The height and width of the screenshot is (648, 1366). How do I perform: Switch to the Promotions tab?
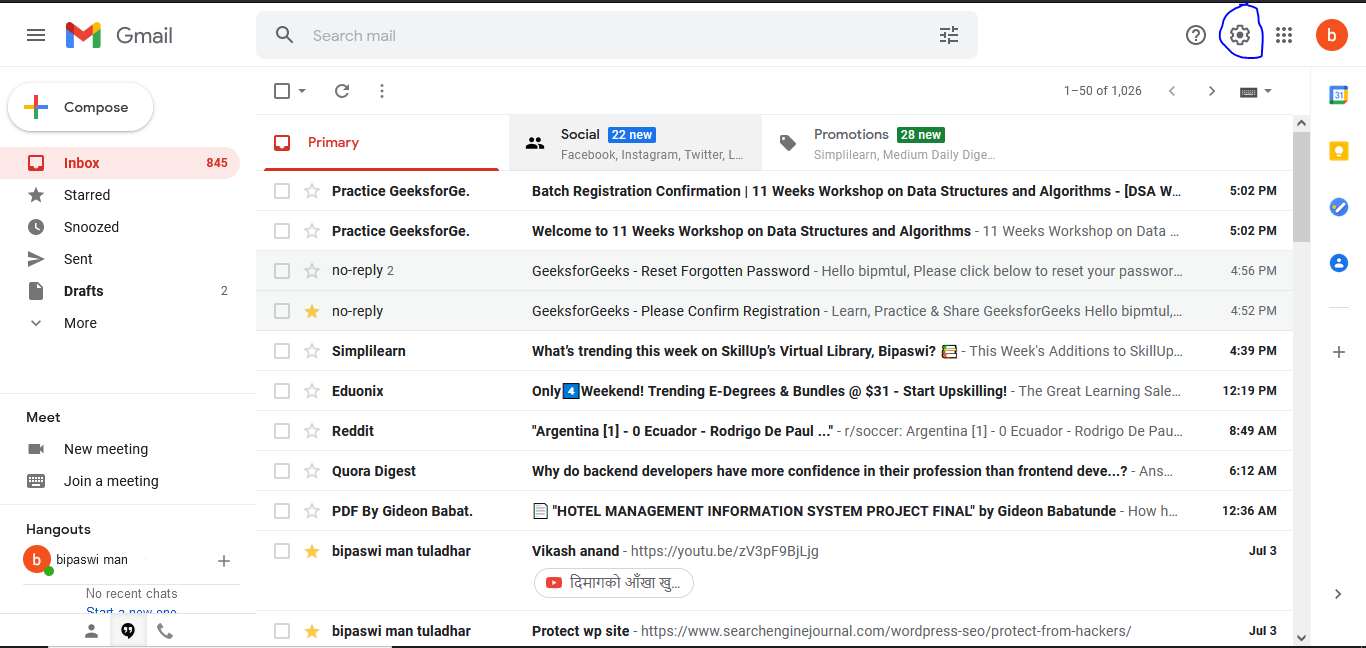click(888, 143)
